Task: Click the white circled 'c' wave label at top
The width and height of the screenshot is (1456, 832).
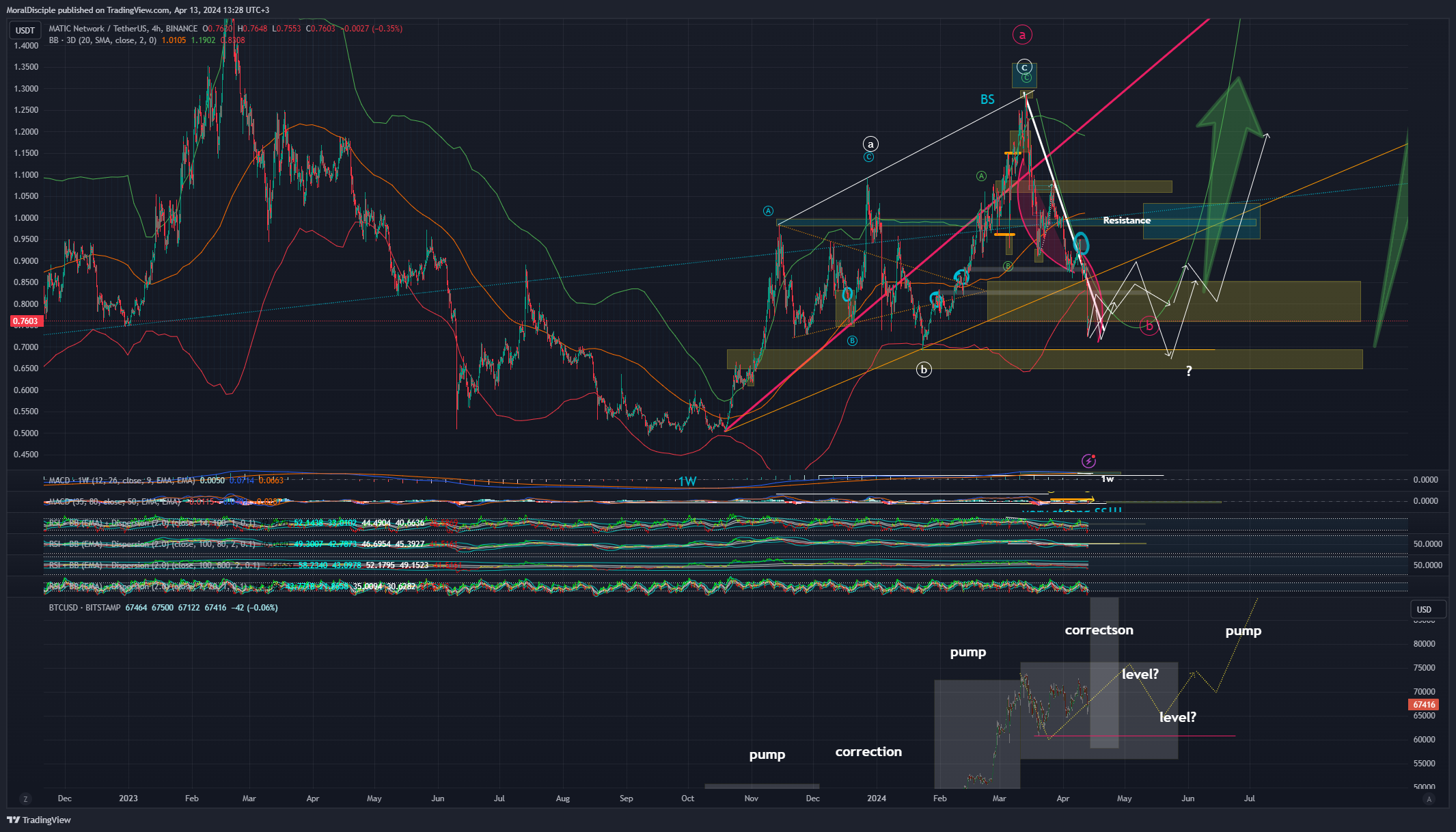Action: [x=1024, y=67]
